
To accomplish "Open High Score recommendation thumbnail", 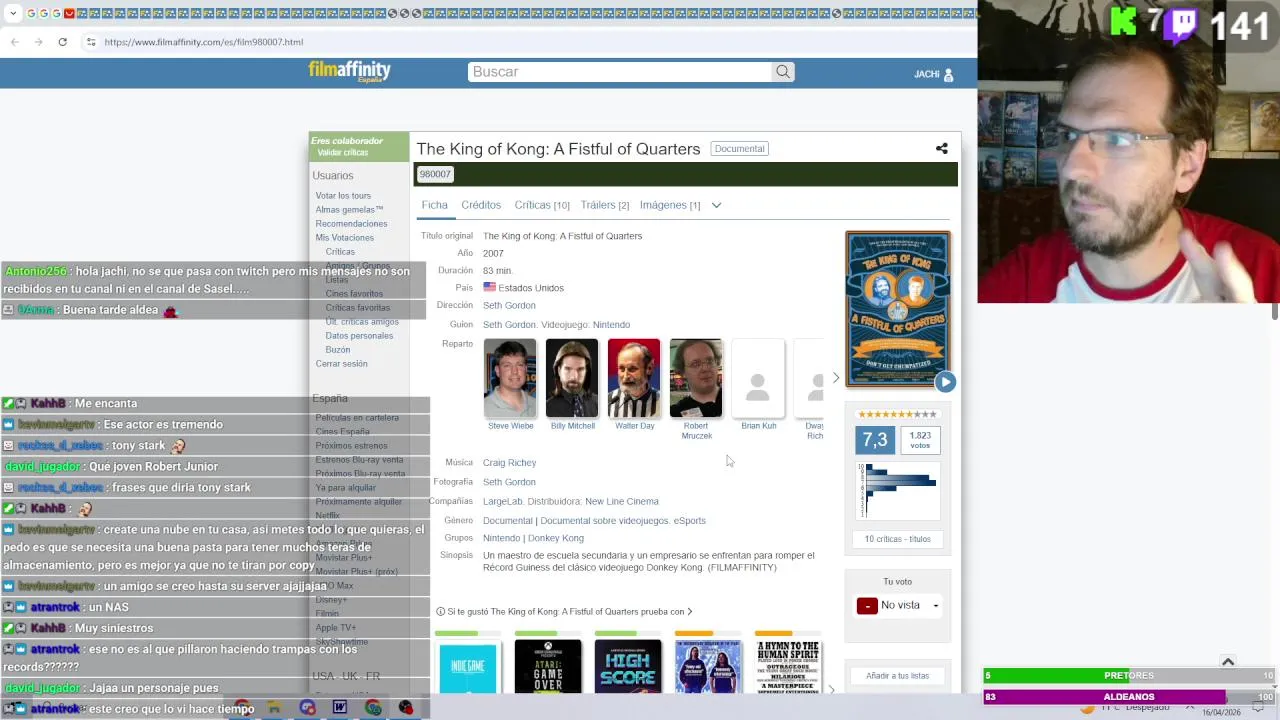I will pos(627,666).
